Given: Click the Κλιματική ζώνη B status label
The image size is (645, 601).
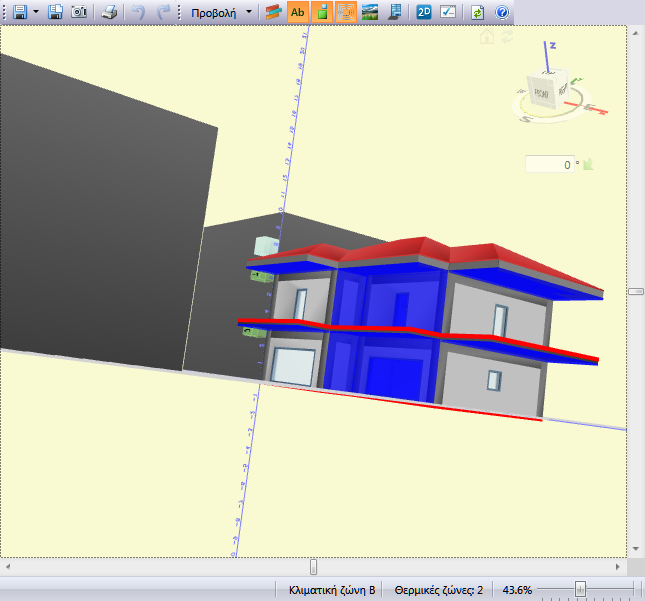Looking at the screenshot, I should coord(331,590).
